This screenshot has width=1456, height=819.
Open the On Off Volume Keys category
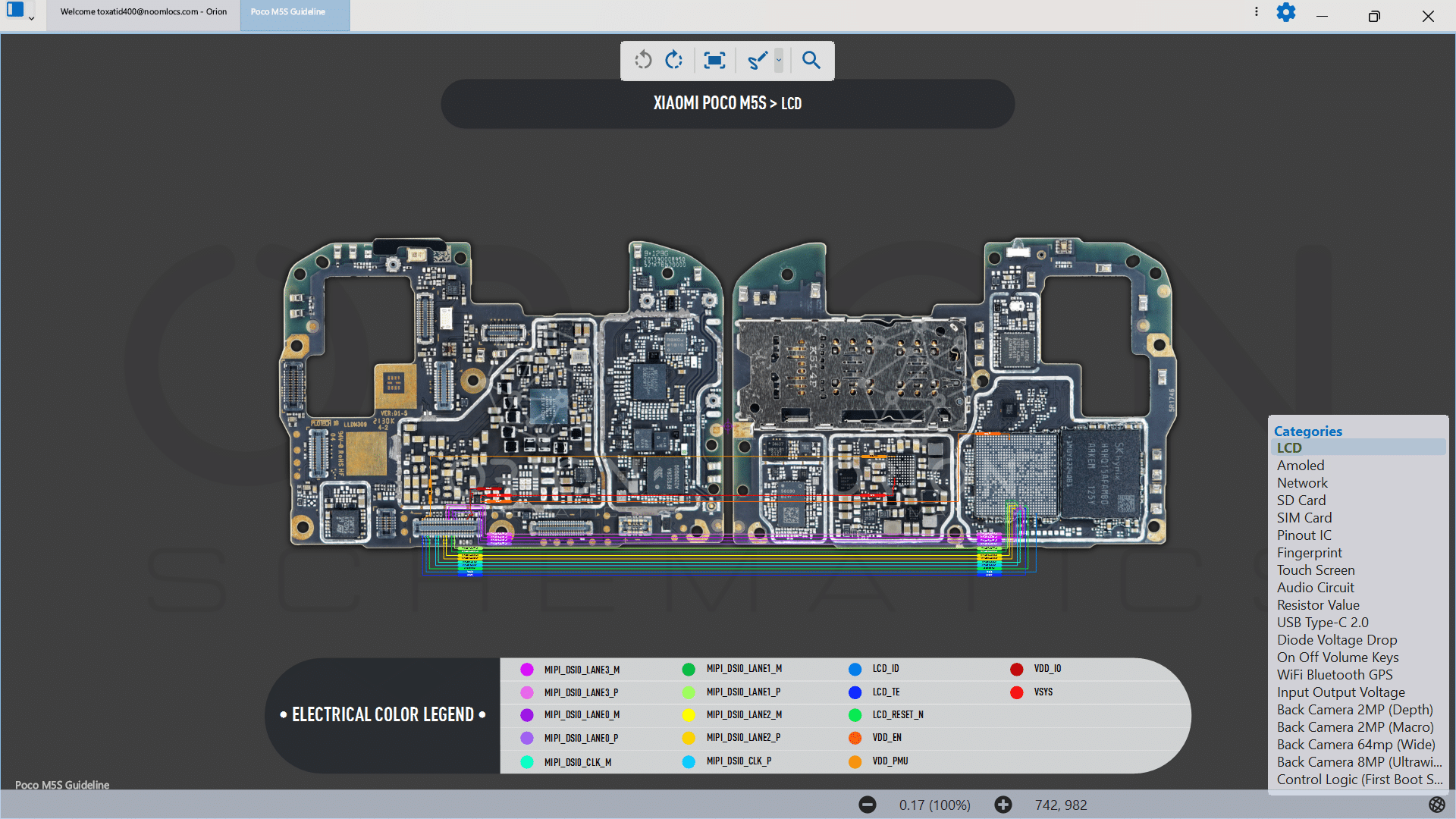1358,657
